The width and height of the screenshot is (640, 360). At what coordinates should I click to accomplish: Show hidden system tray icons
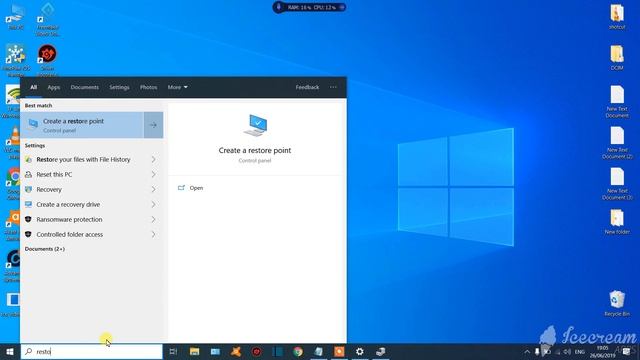pyautogui.click(x=527, y=352)
